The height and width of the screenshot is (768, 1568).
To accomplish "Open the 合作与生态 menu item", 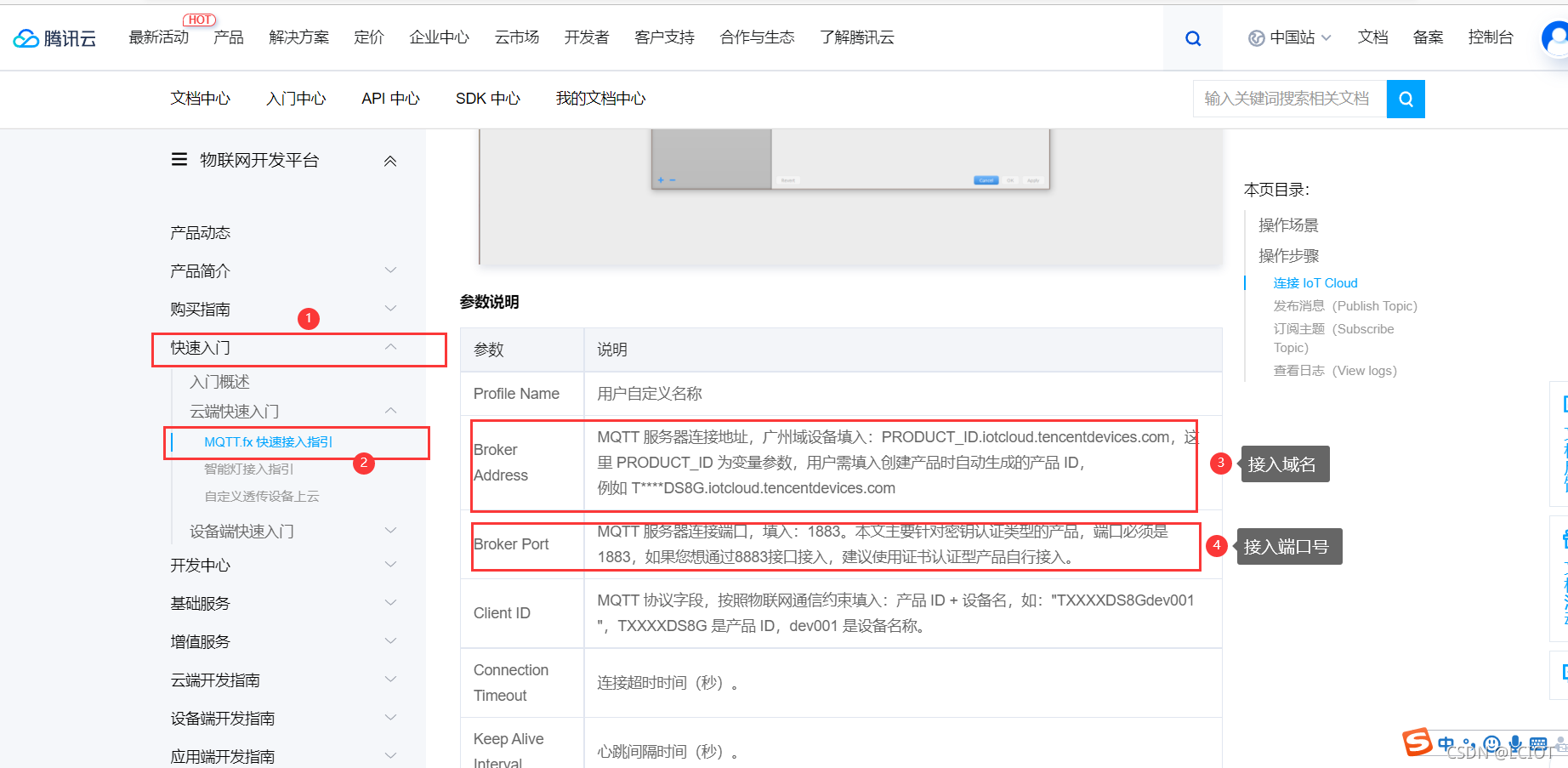I will [x=757, y=37].
